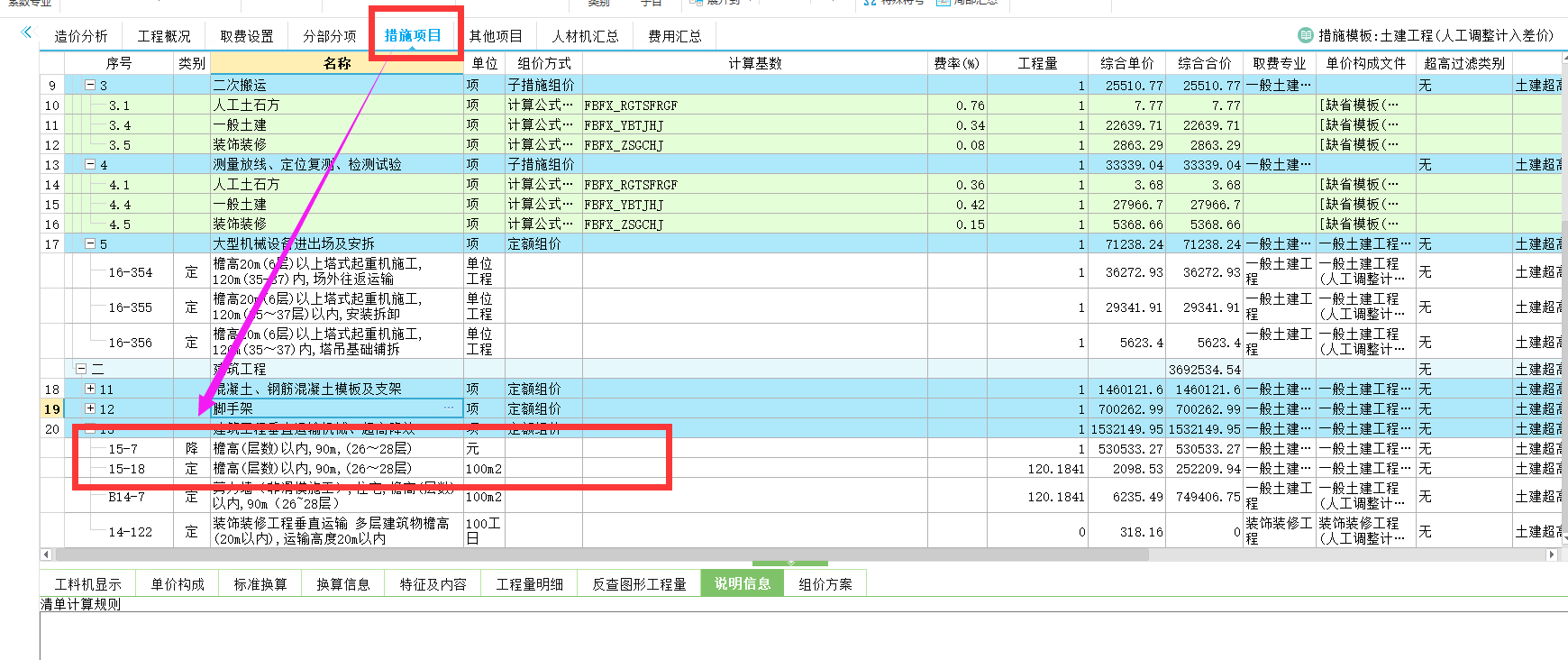This screenshot has width=1568, height=660.
Task: Collapse tree node 5 大型机械设备
Action: click(x=90, y=243)
